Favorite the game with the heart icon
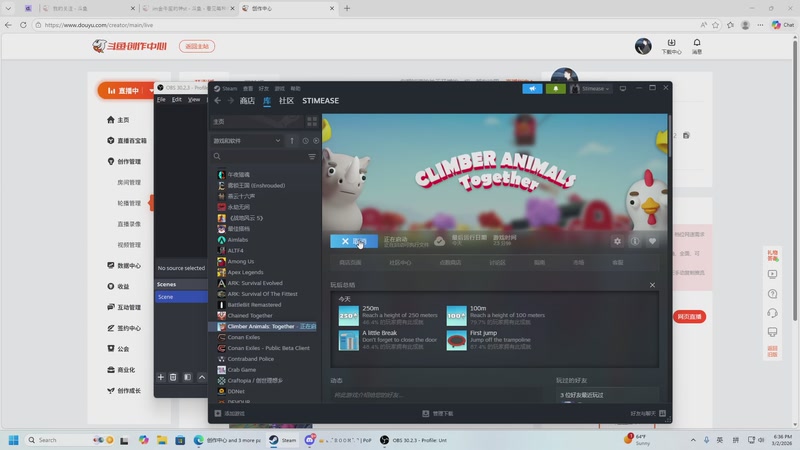The height and width of the screenshot is (450, 800). pos(652,241)
